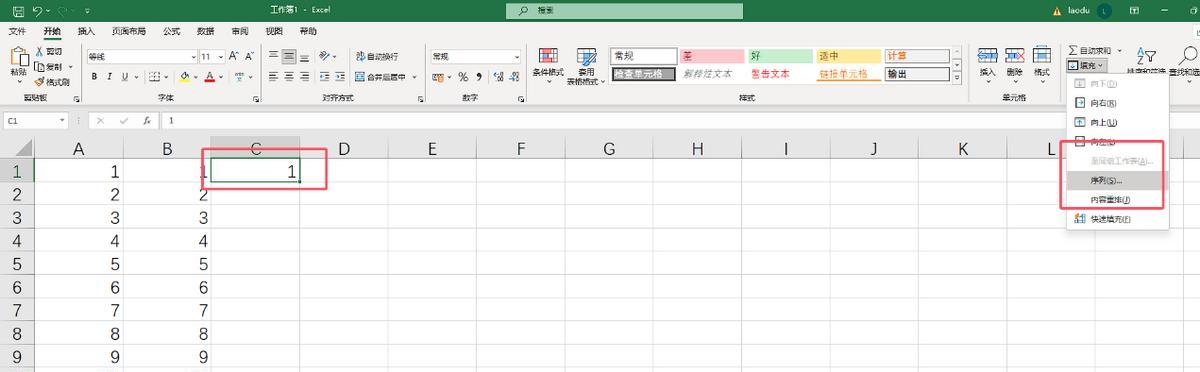Open the font size dropdown showing 11

point(222,56)
